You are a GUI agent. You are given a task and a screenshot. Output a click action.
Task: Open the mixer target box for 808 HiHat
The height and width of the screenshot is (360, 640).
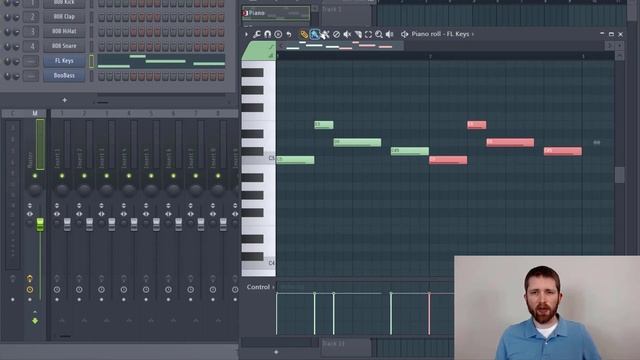[31, 31]
